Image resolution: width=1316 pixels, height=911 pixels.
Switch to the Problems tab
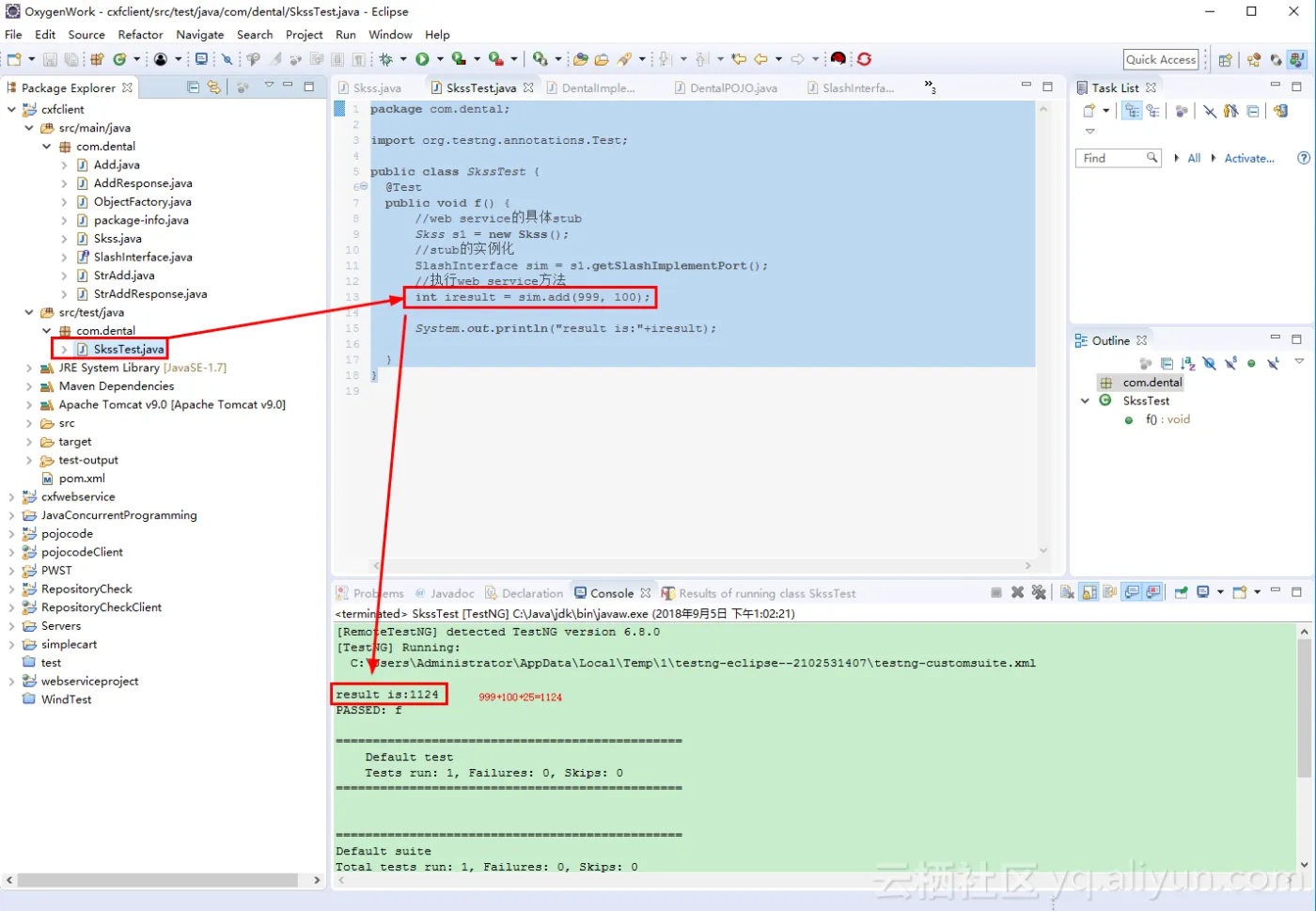pyautogui.click(x=370, y=593)
